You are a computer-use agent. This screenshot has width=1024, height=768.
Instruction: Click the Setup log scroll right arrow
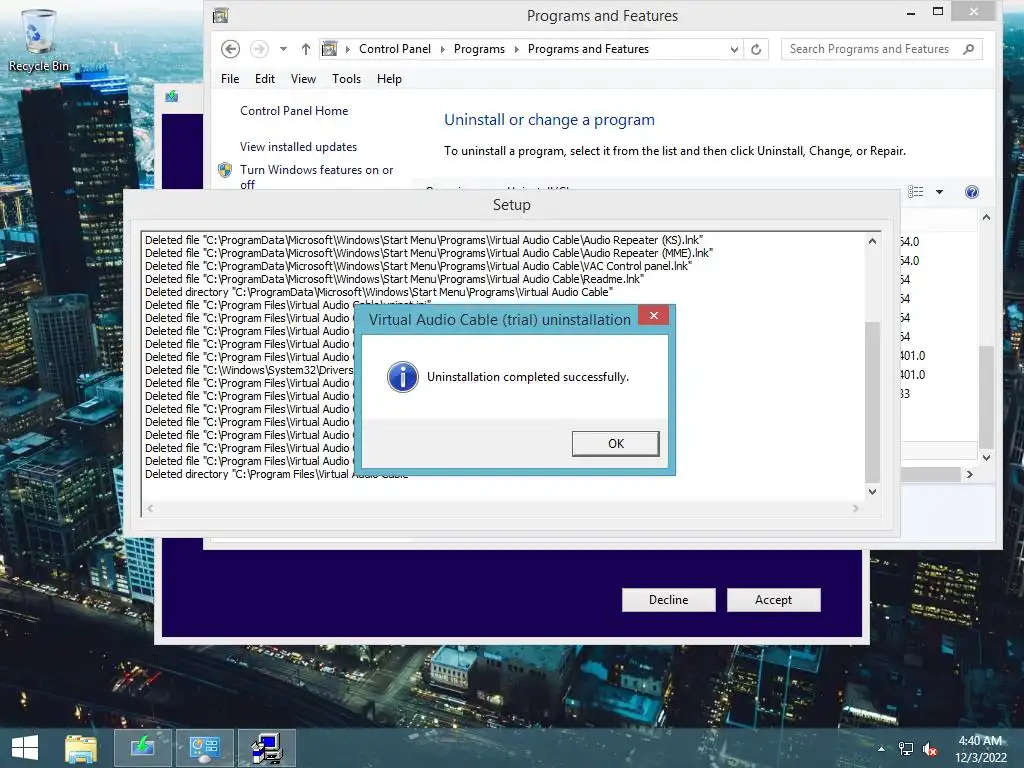tap(856, 508)
